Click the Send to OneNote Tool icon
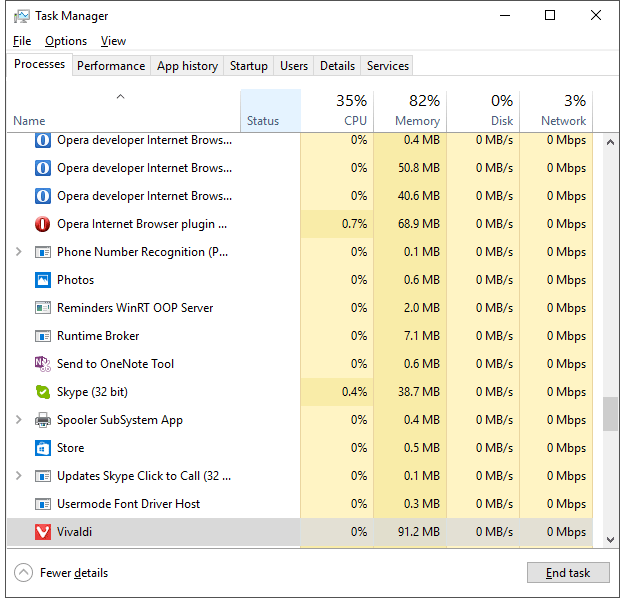This screenshot has height=598, width=625. (x=43, y=364)
